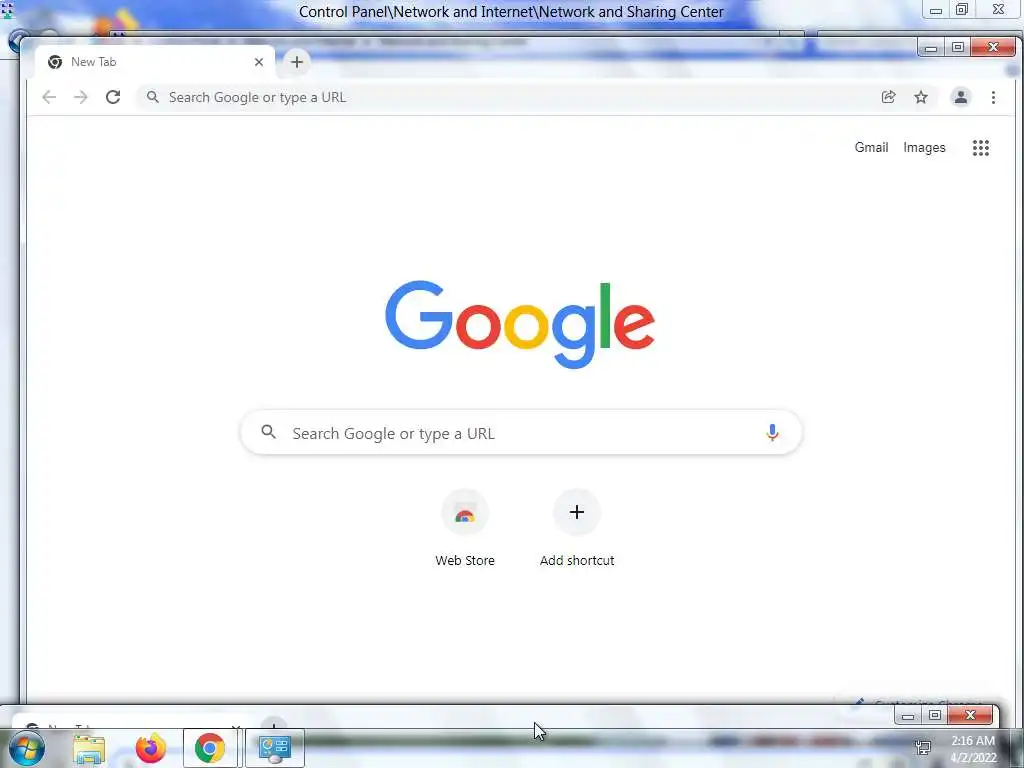The image size is (1024, 768).
Task: Open a new tab with the plus button
Action: (x=296, y=62)
